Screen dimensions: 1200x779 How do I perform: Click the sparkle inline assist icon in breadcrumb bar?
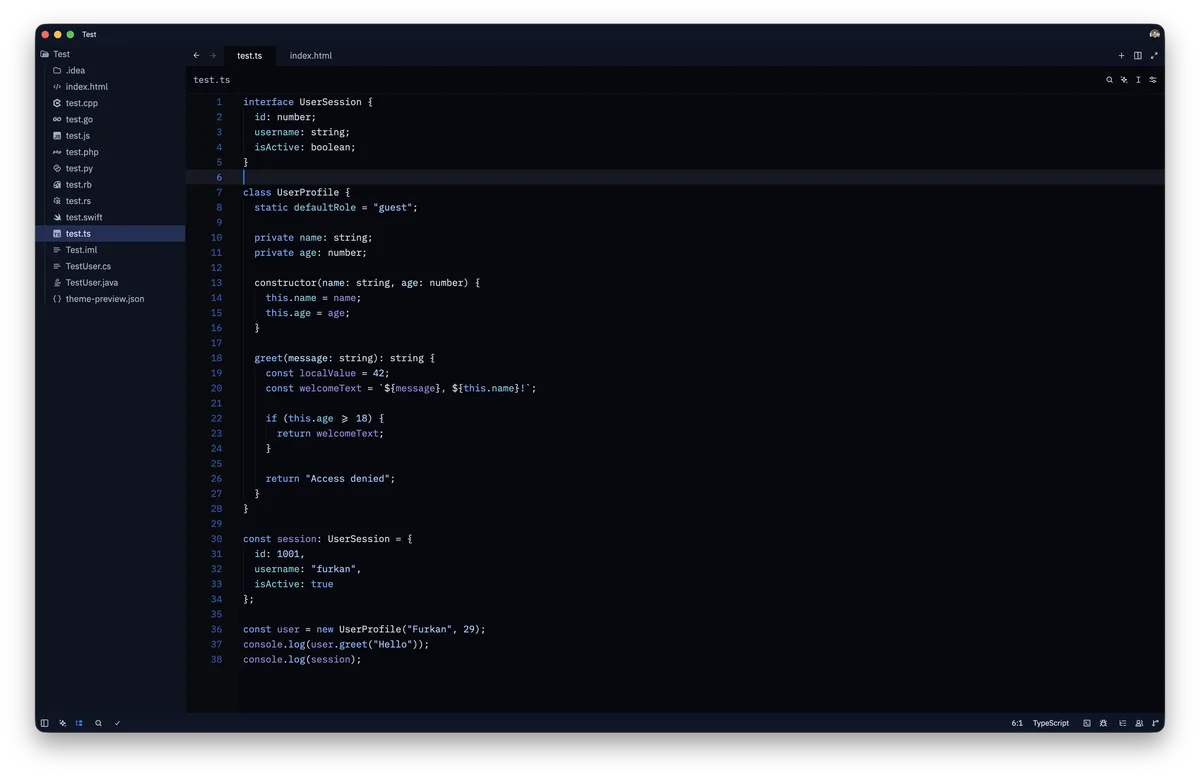coord(1124,80)
